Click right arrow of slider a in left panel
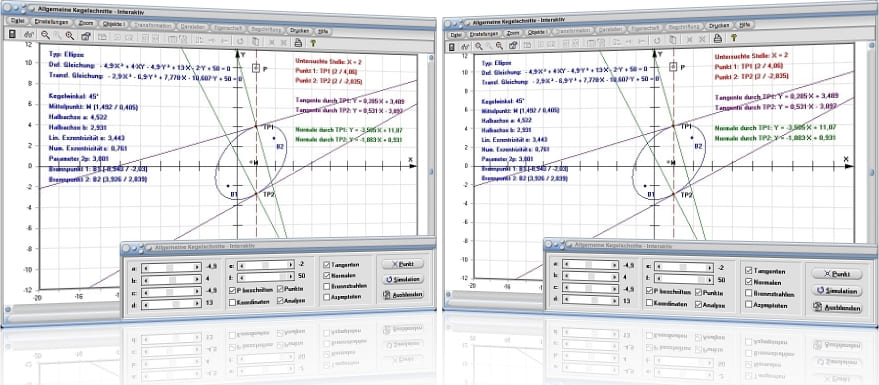Viewport: 879px width, 385px height. point(197,267)
